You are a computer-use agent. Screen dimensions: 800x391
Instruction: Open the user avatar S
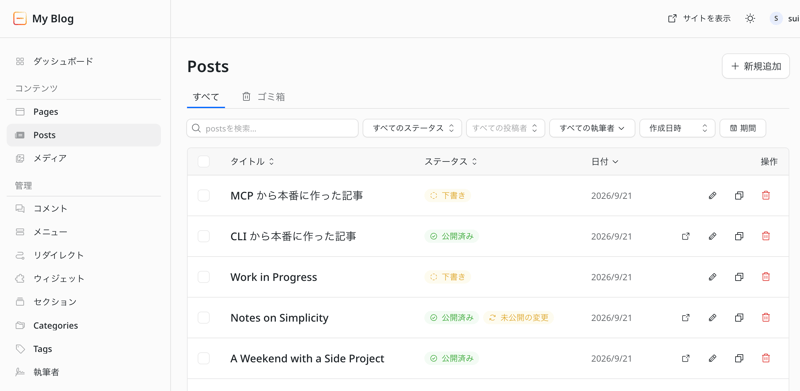pyautogui.click(x=776, y=18)
